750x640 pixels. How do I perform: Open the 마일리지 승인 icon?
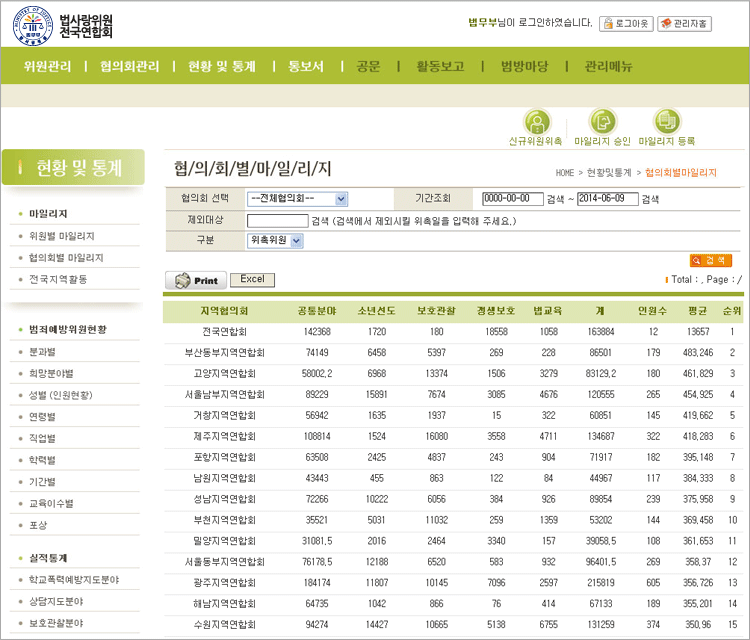click(602, 122)
